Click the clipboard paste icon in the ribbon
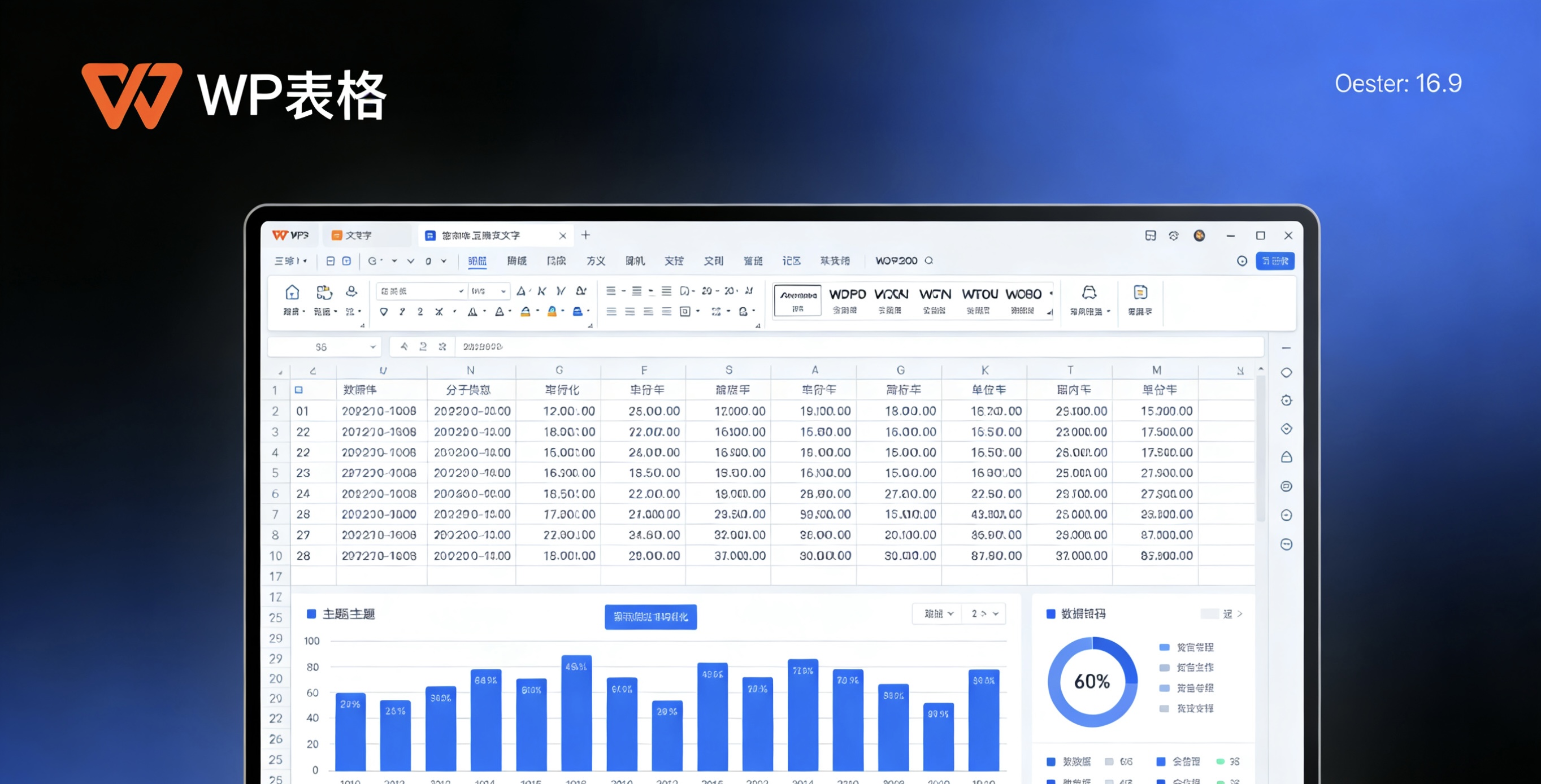Viewport: 1541px width, 784px height. click(x=325, y=293)
